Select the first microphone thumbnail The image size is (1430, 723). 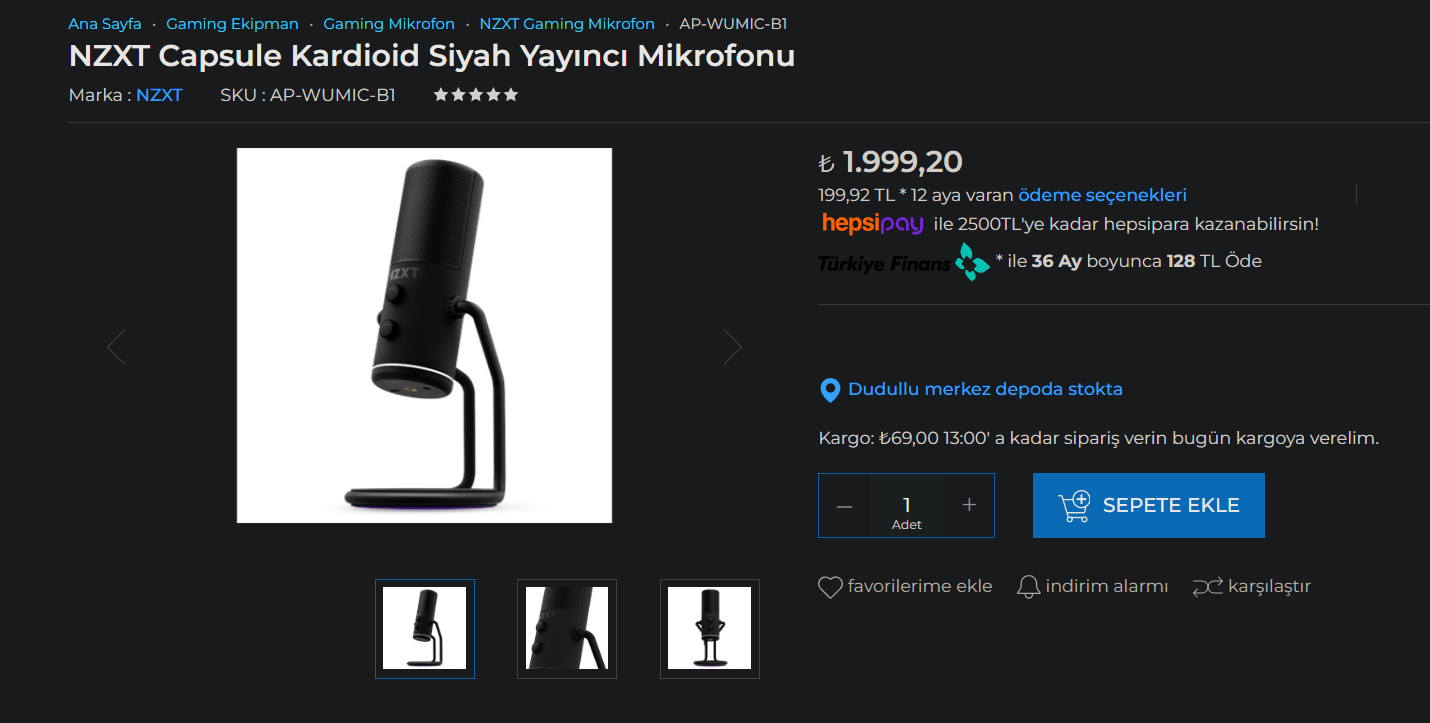(x=425, y=629)
